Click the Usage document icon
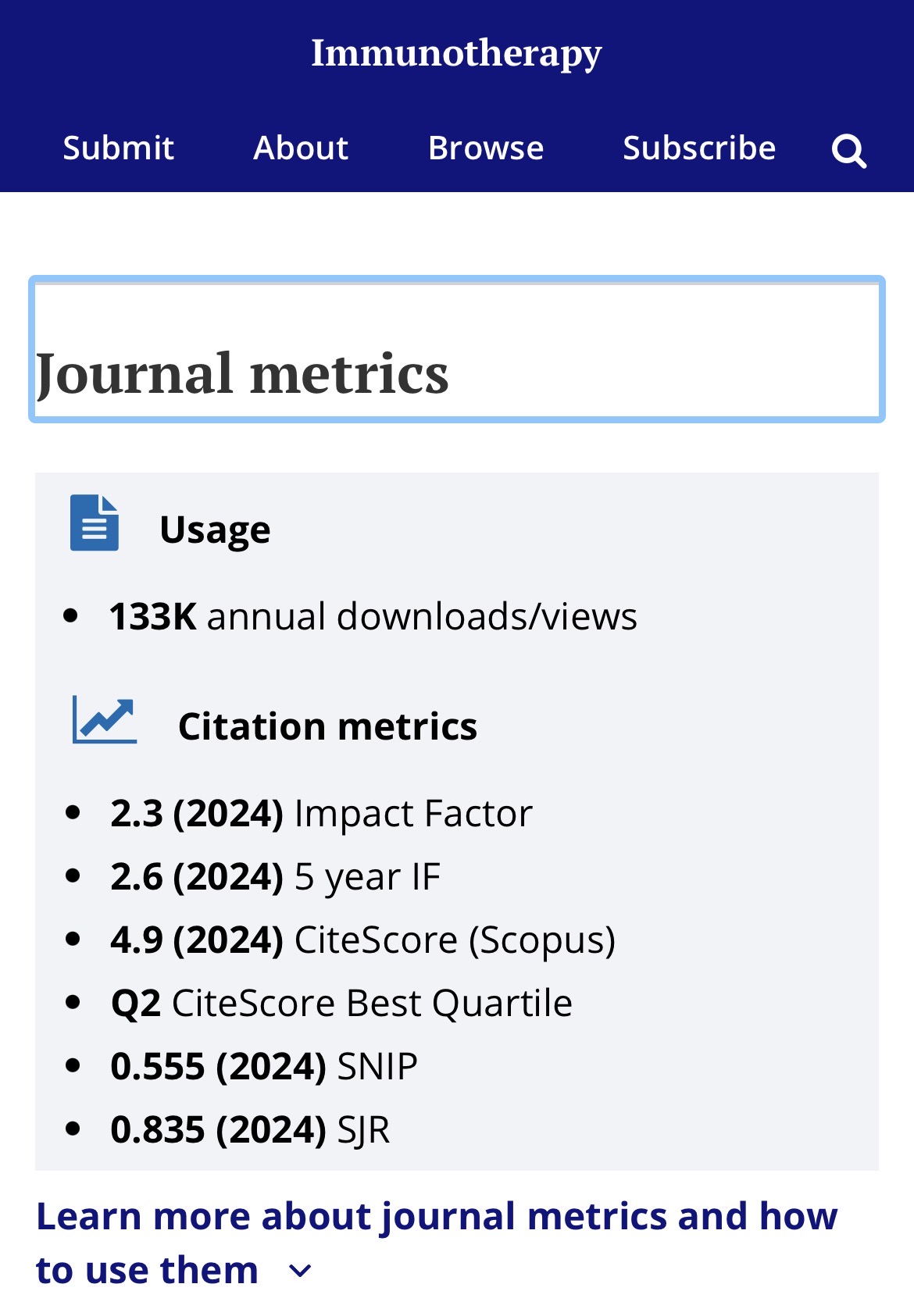The width and height of the screenshot is (914, 1316). coord(95,522)
